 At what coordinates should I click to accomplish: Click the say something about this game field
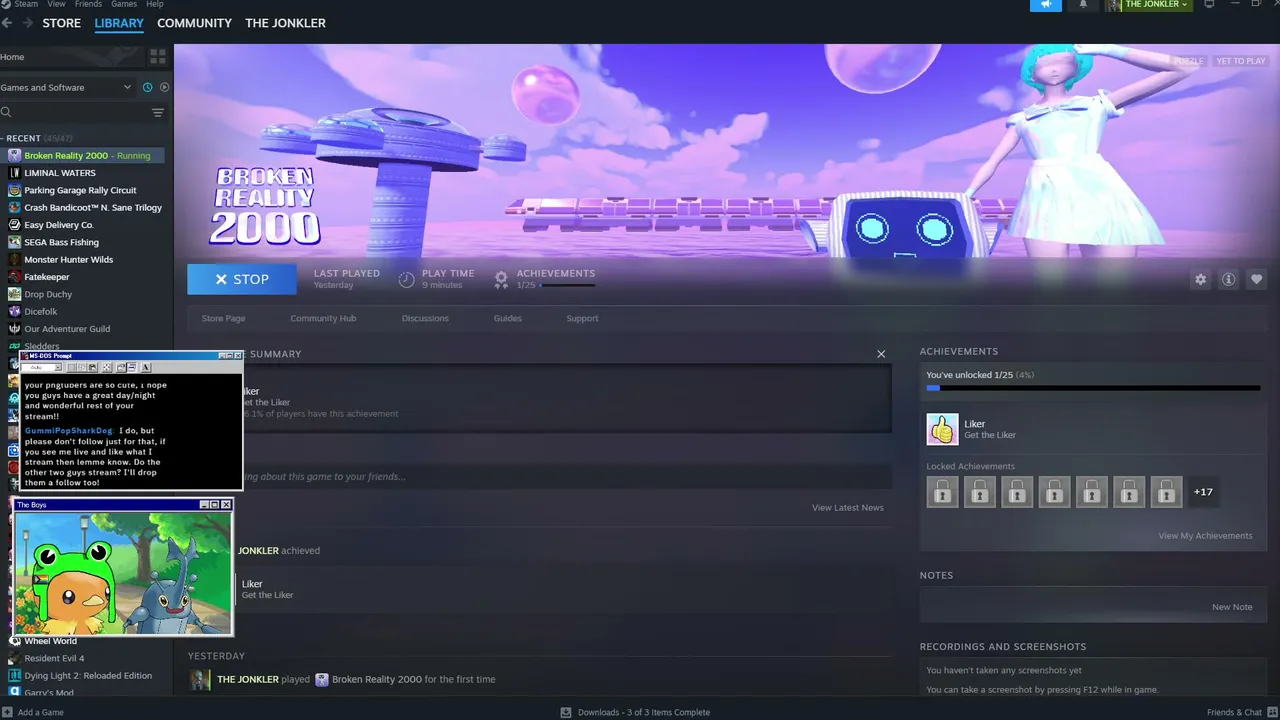(565, 476)
